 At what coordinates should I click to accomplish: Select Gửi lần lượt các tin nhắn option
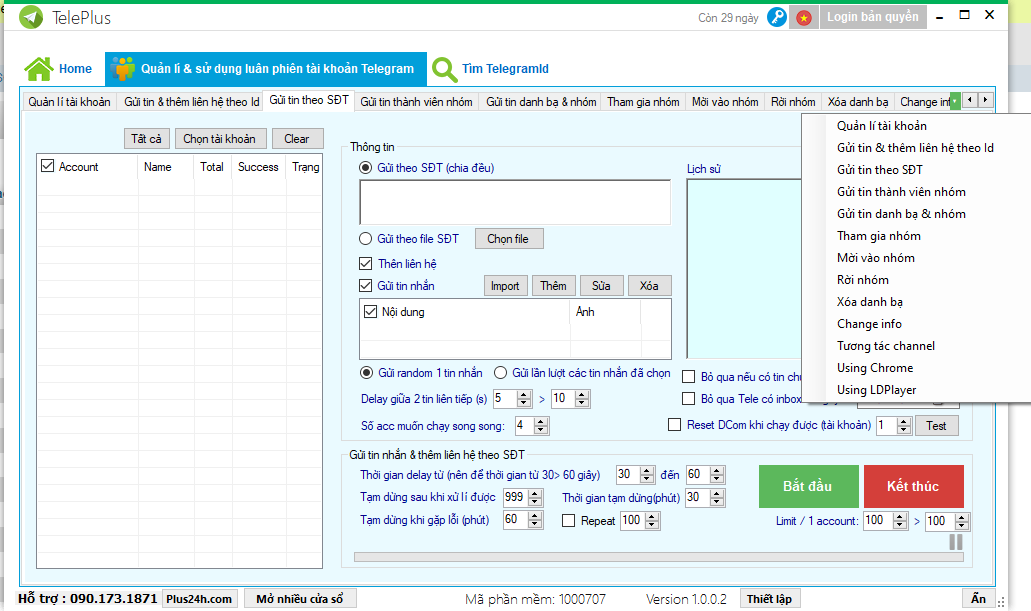pyautogui.click(x=500, y=373)
